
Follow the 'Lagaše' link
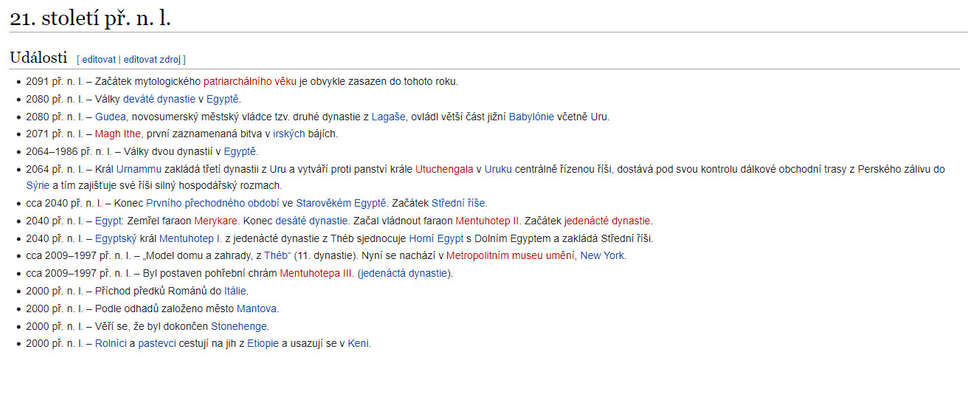(388, 117)
